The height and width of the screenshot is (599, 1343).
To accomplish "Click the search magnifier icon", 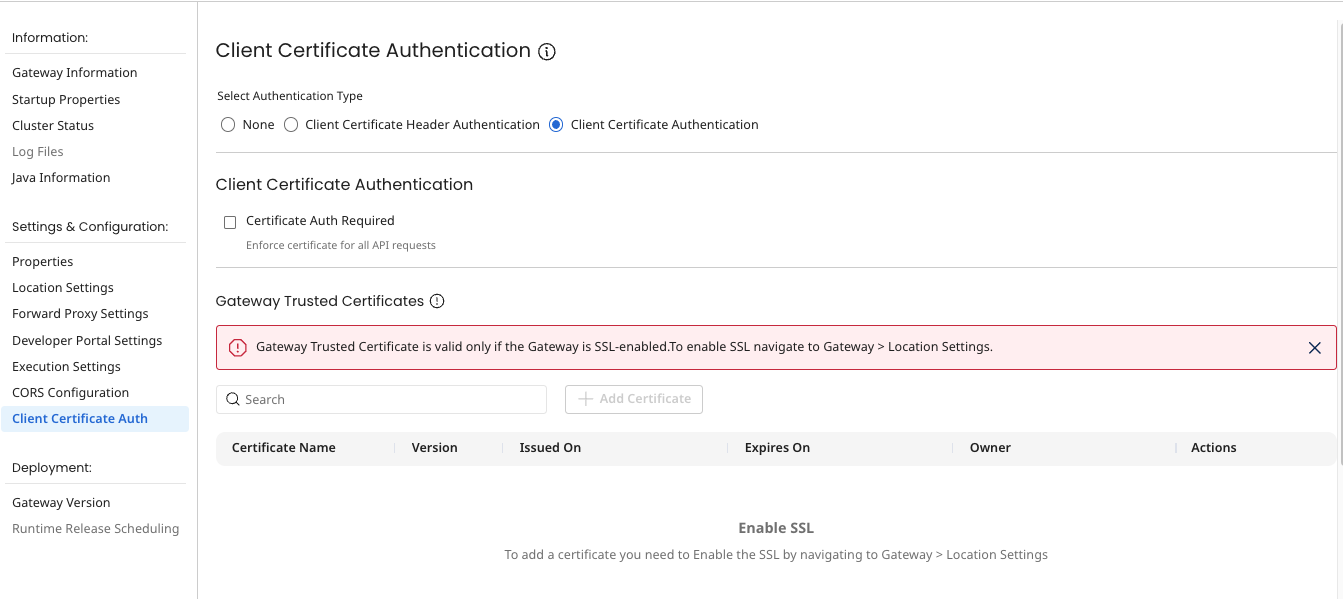I will [233, 399].
